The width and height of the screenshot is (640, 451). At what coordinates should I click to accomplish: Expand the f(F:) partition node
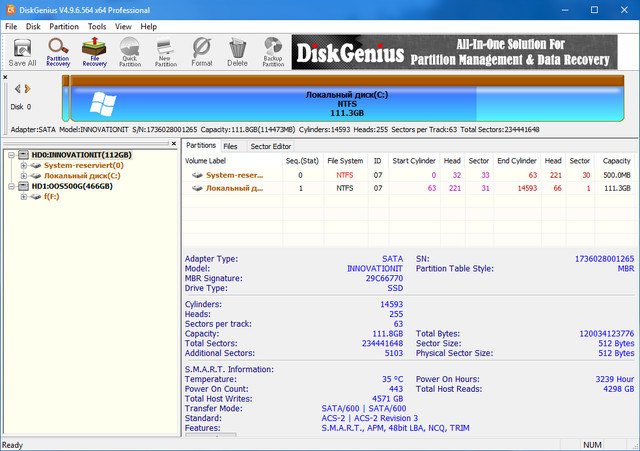pos(24,197)
